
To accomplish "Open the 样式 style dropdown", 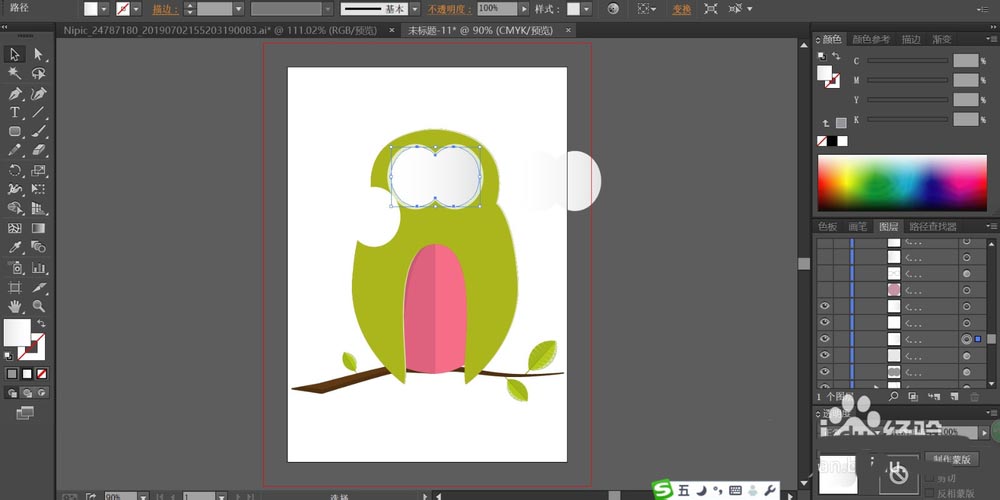I will pyautogui.click(x=586, y=9).
